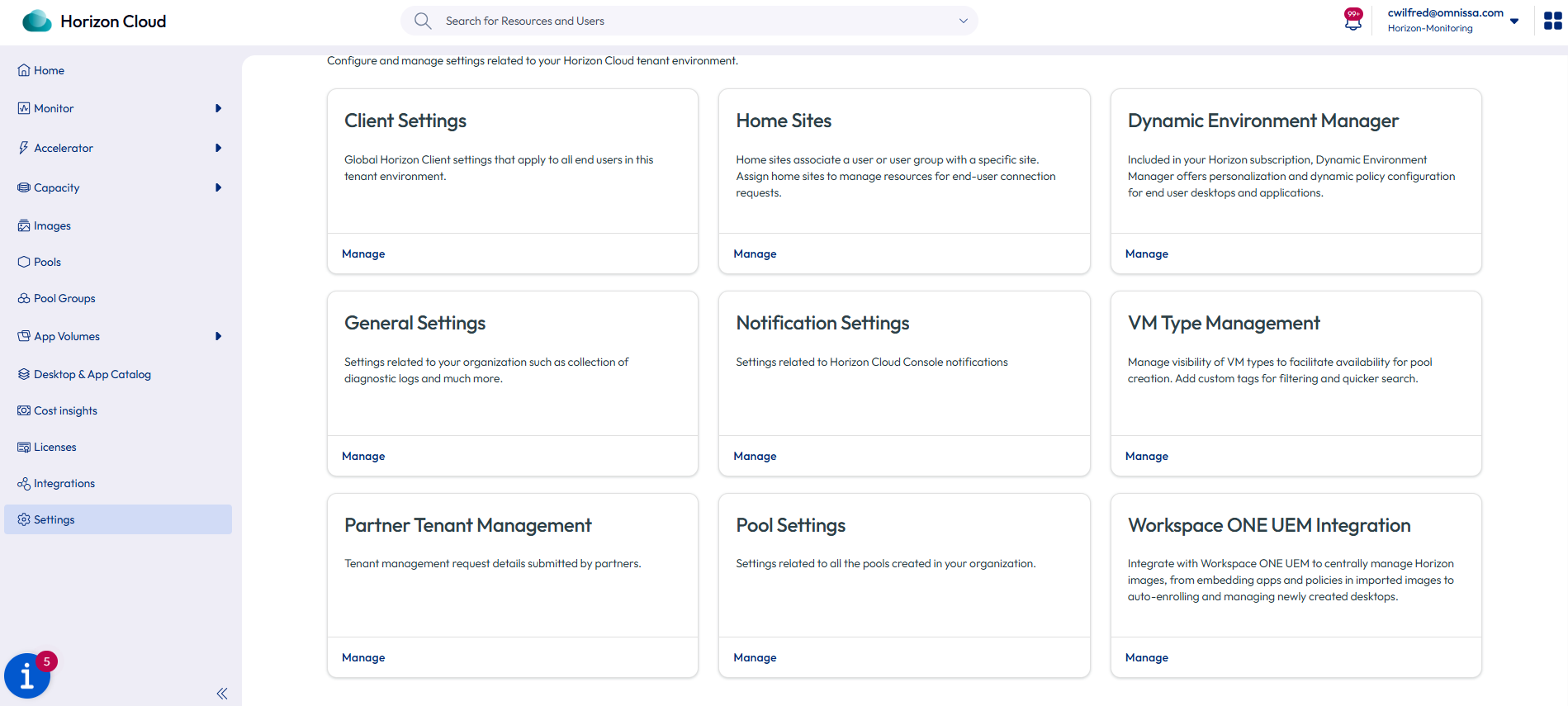The height and width of the screenshot is (706, 1568).
Task: Click the search magnifier icon
Action: pos(423,21)
